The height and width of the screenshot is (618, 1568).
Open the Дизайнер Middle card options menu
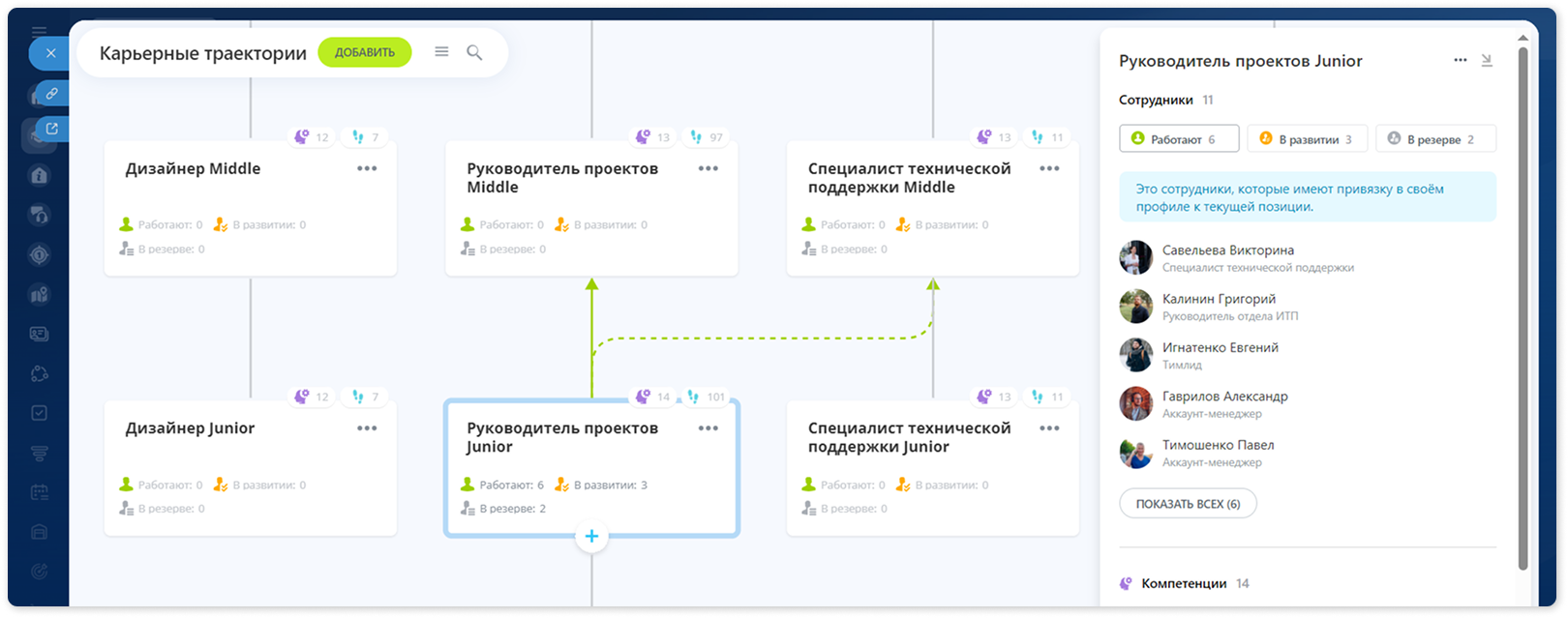point(367,168)
